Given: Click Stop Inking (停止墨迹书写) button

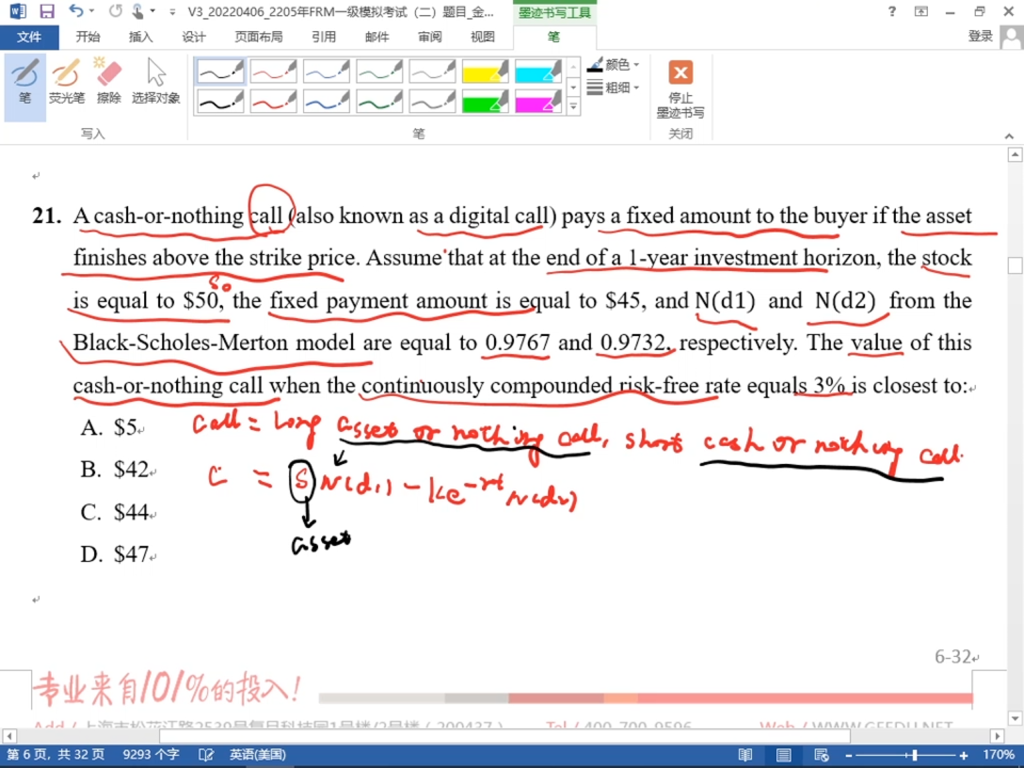Looking at the screenshot, I should pos(680,90).
